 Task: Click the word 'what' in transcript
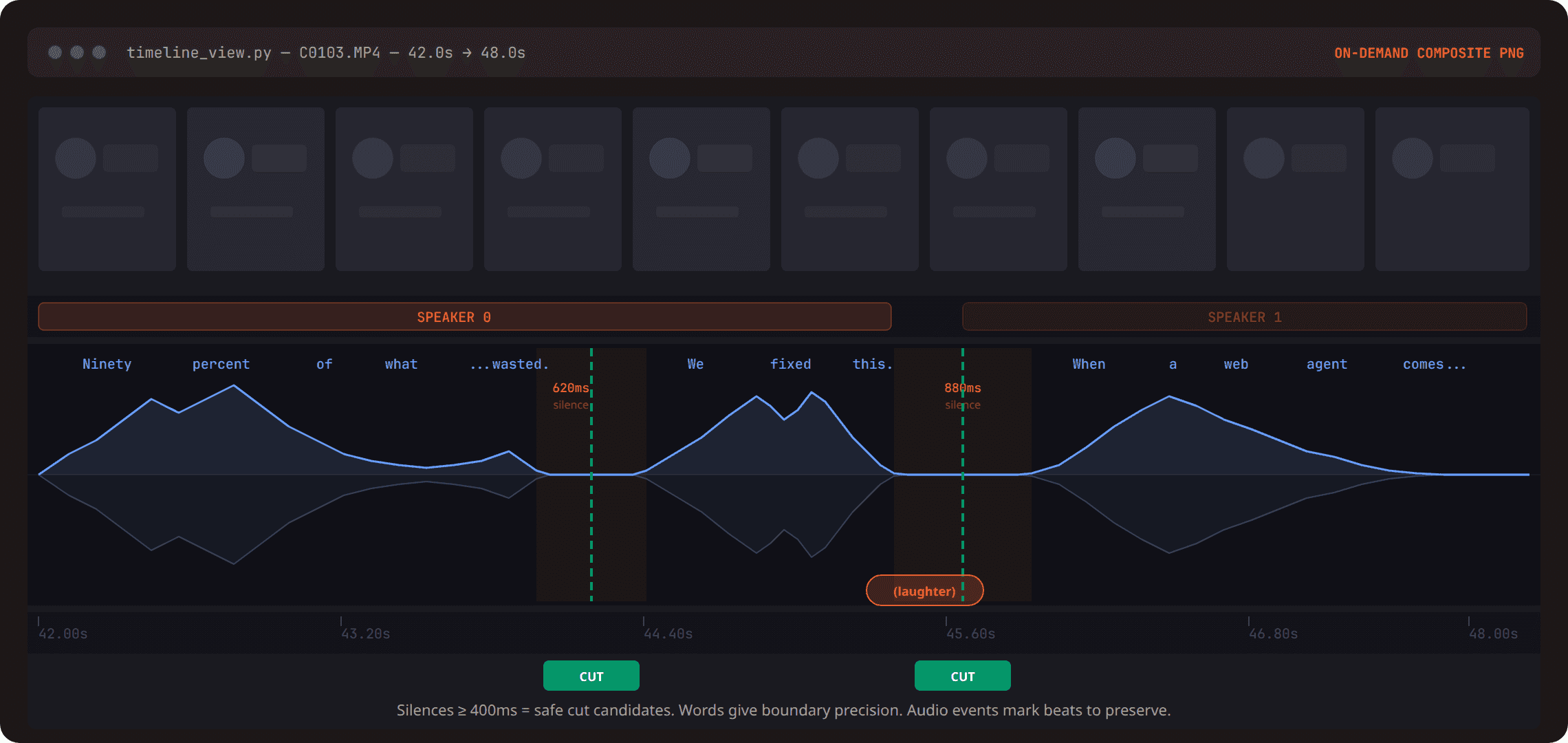(401, 364)
